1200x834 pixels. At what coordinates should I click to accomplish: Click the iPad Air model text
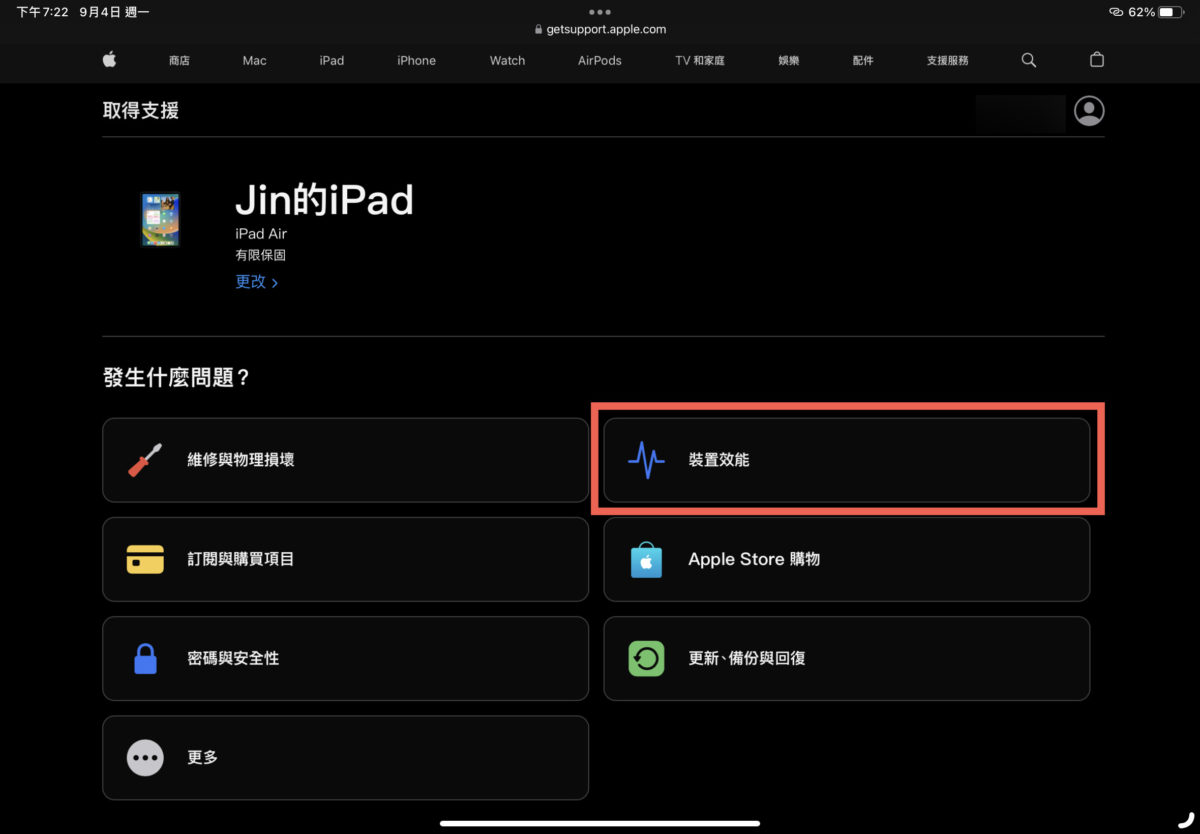[x=261, y=234]
